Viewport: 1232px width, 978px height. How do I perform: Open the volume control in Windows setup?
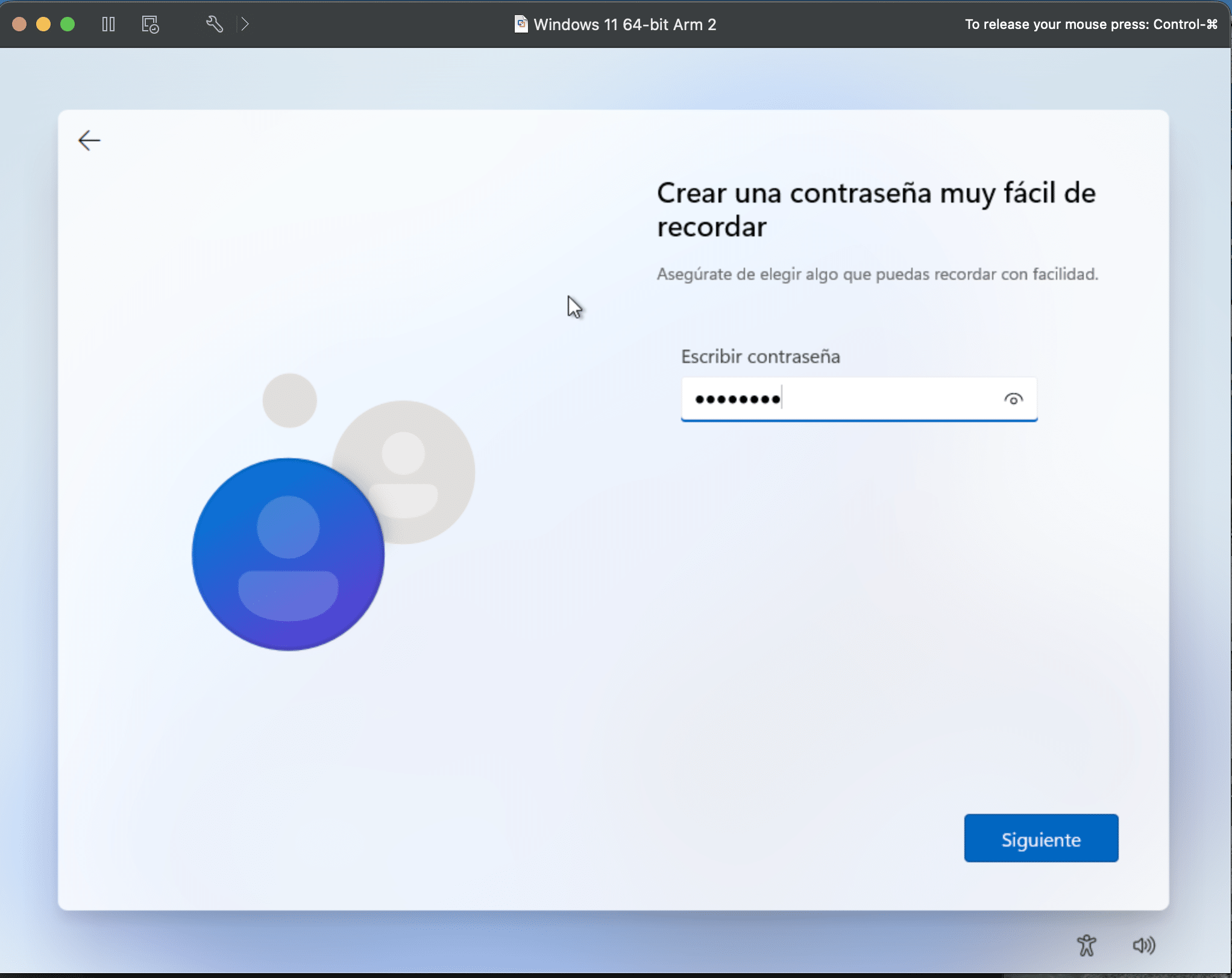click(x=1145, y=945)
